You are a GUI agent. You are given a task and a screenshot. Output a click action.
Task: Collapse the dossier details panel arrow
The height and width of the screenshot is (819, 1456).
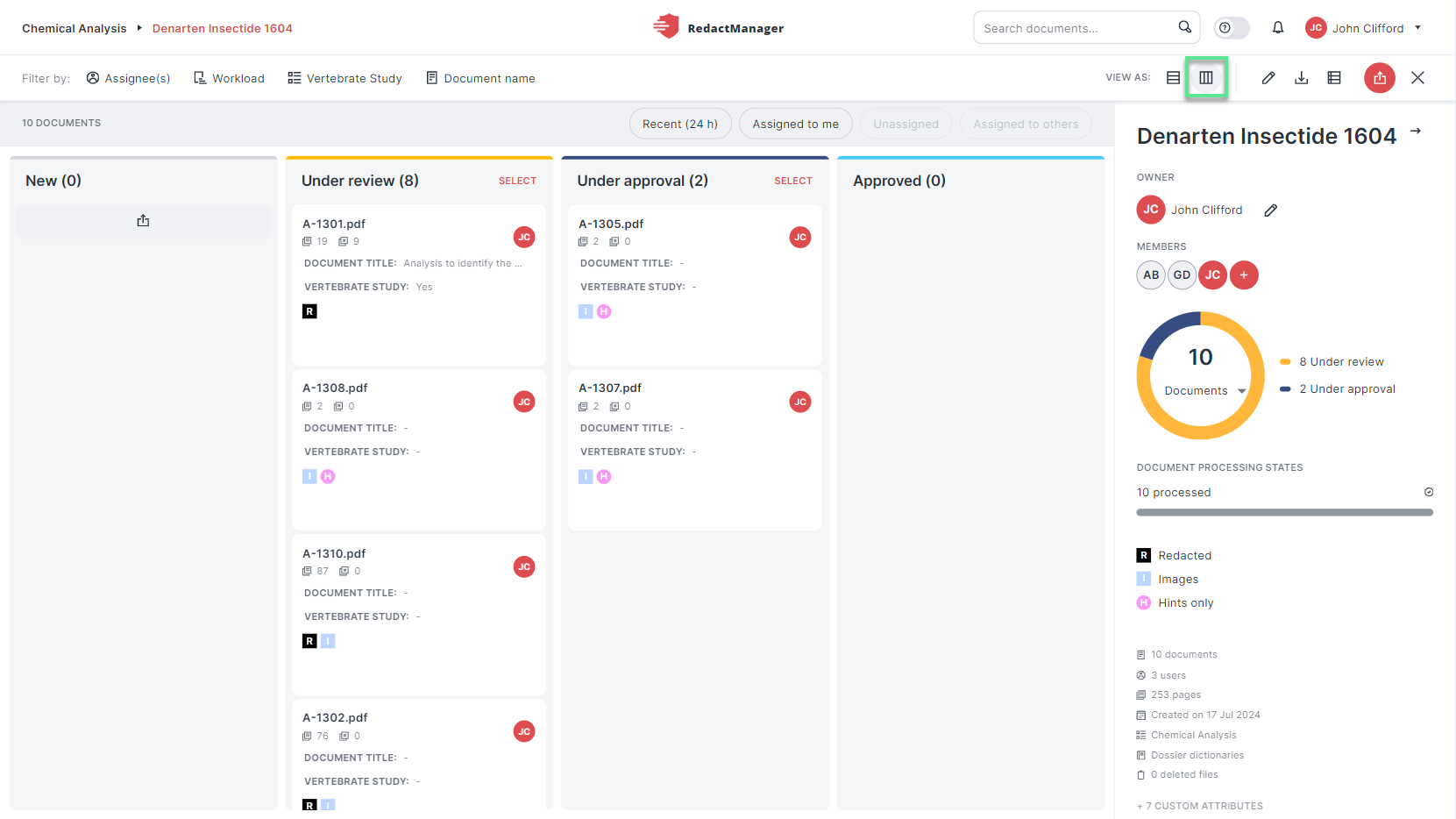click(1416, 132)
